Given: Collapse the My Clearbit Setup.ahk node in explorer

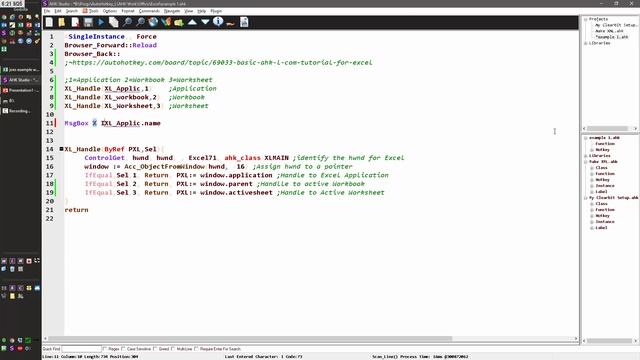Looking at the screenshot, I should coord(586,198).
